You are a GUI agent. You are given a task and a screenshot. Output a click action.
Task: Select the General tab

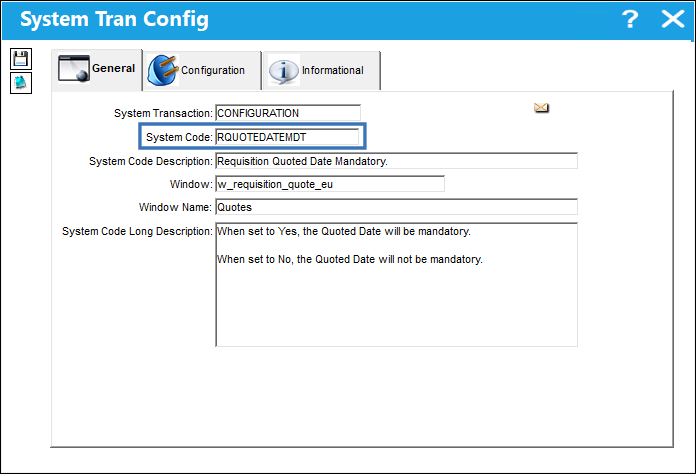click(x=97, y=70)
